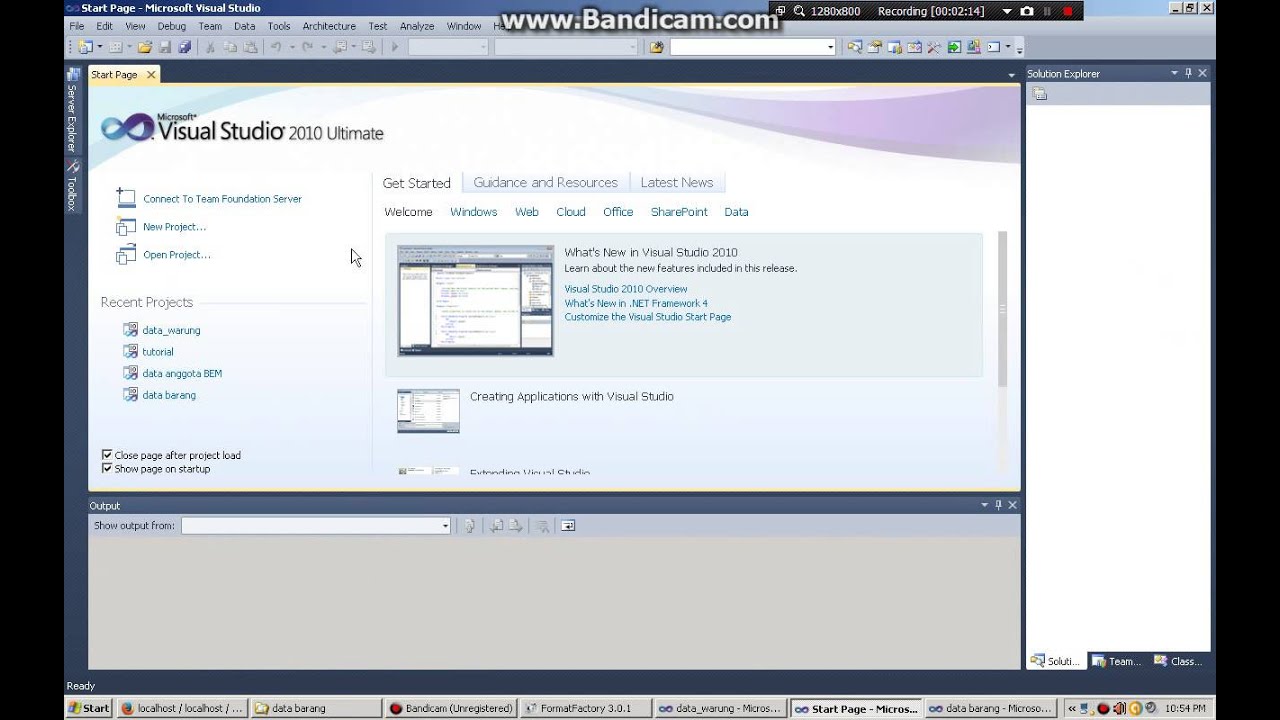Click the Start Page vertical scrollbar
1280x720 pixels.
click(x=1002, y=309)
